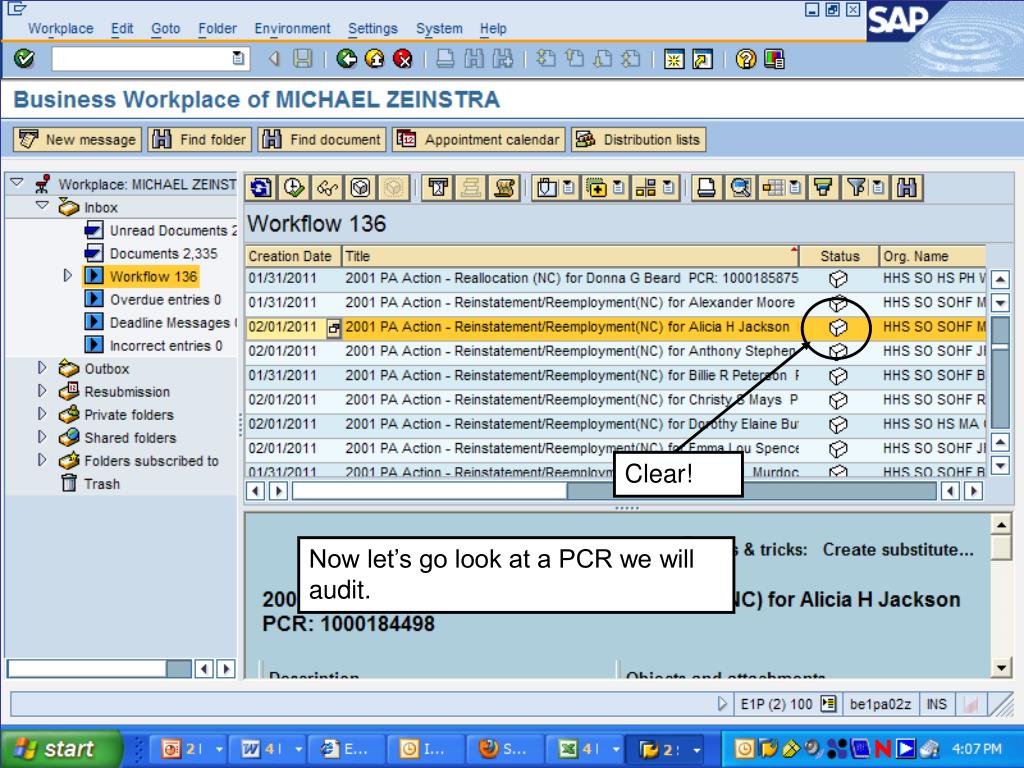Click the green Enter checkmark icon
Image resolution: width=1024 pixels, height=768 pixels.
(24, 59)
